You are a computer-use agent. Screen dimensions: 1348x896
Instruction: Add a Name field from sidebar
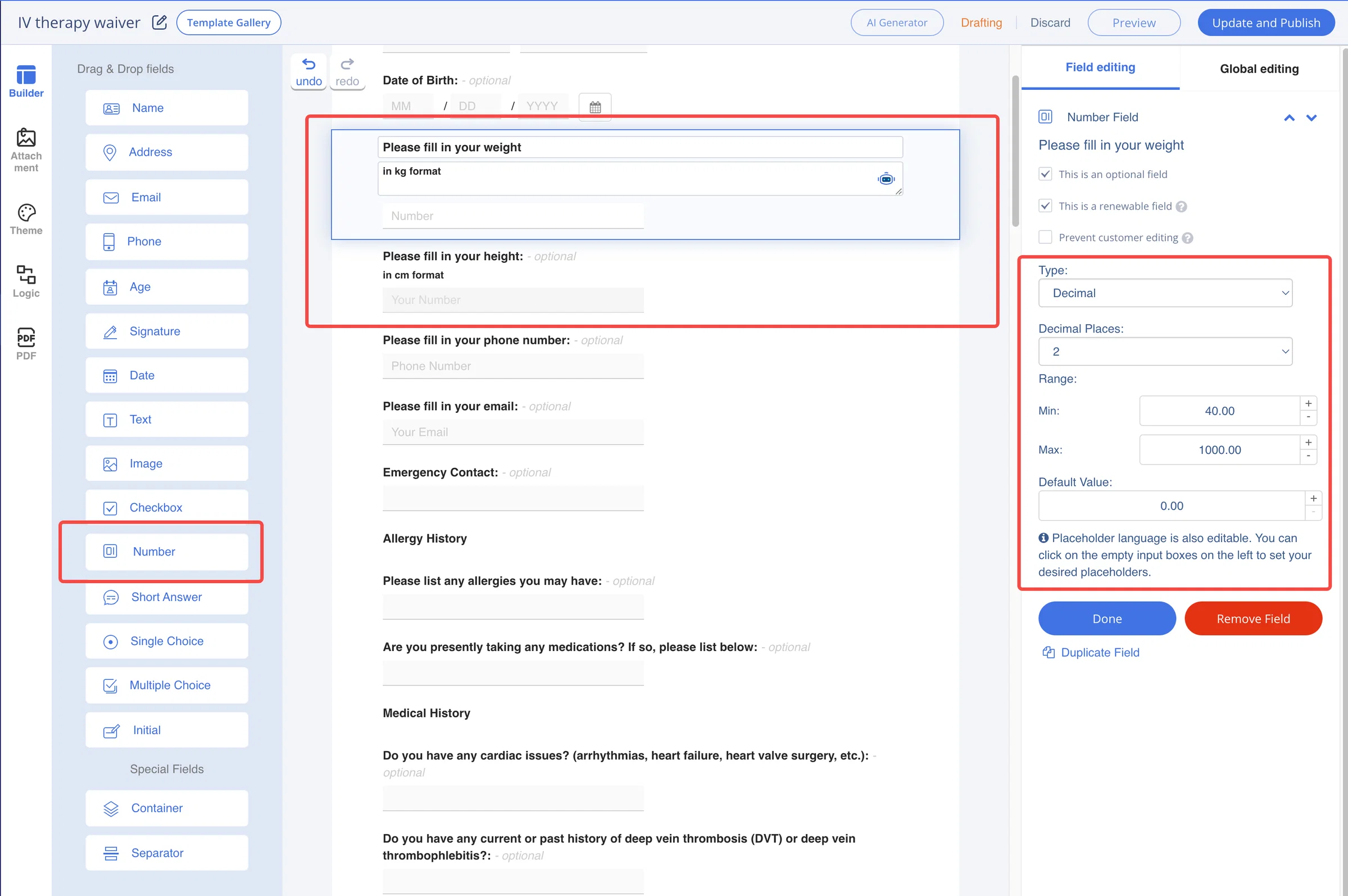(x=167, y=108)
